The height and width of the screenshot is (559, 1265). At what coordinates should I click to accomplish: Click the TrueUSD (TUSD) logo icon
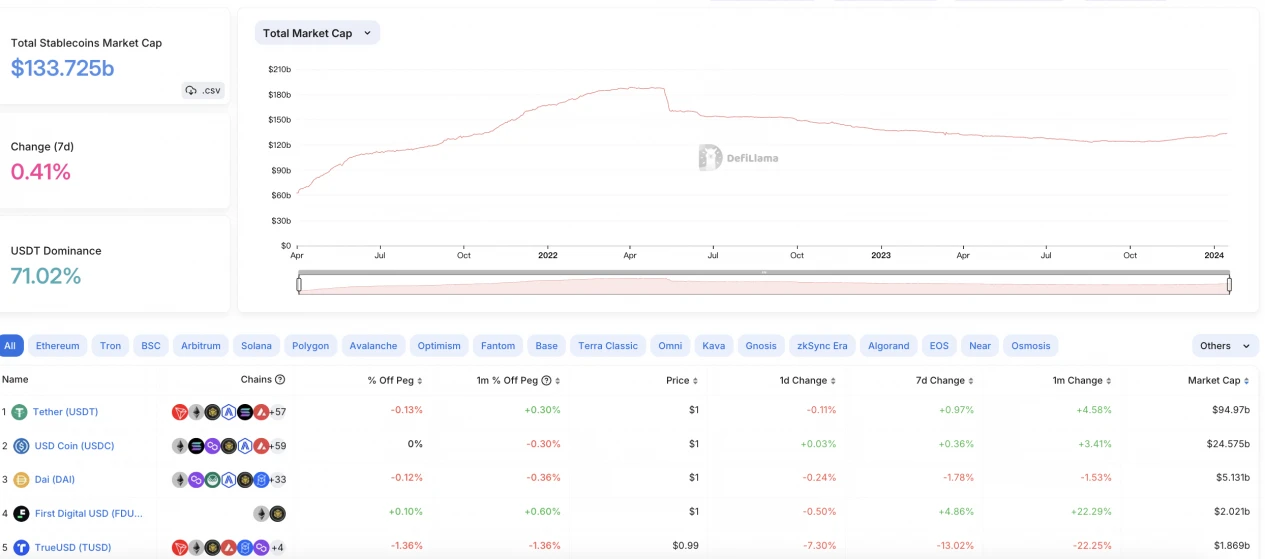(x=20, y=547)
